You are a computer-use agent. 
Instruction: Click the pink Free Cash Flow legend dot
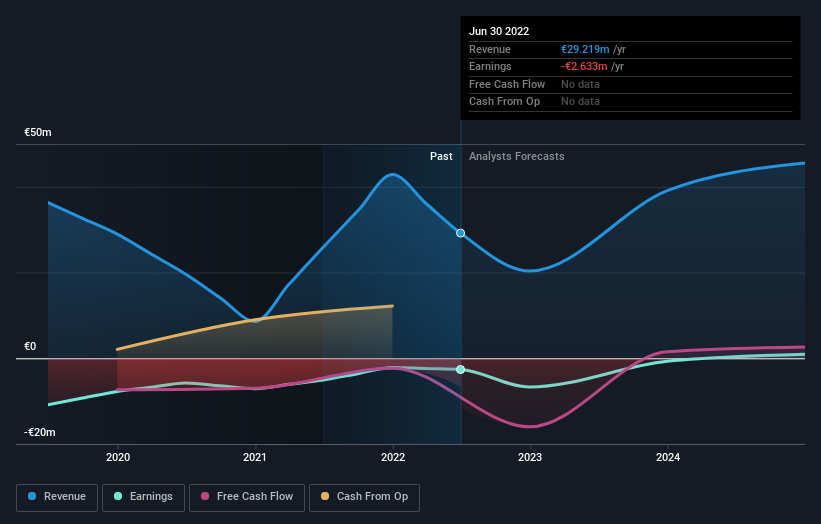[x=205, y=496]
